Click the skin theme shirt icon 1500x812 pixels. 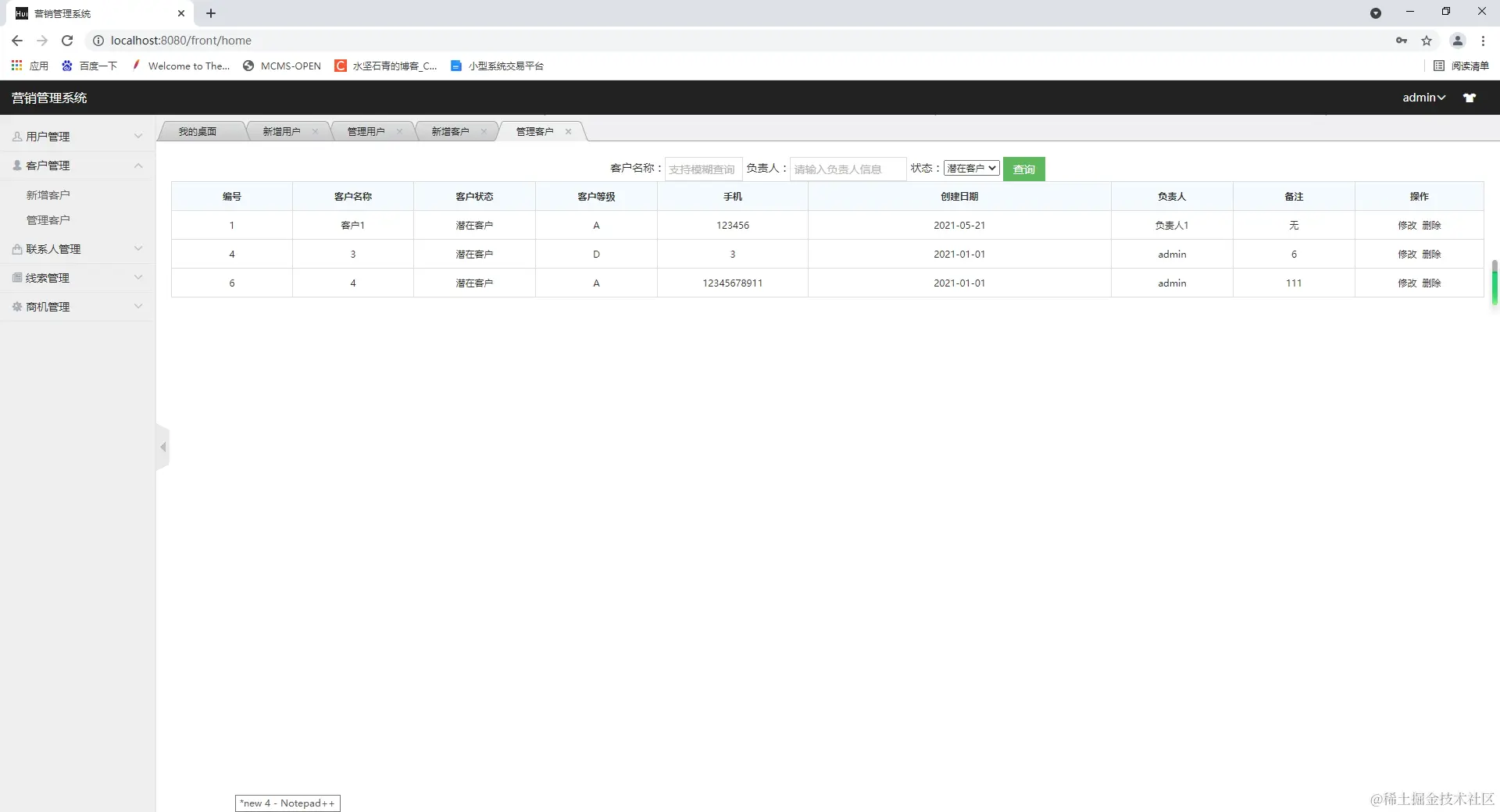[1470, 98]
